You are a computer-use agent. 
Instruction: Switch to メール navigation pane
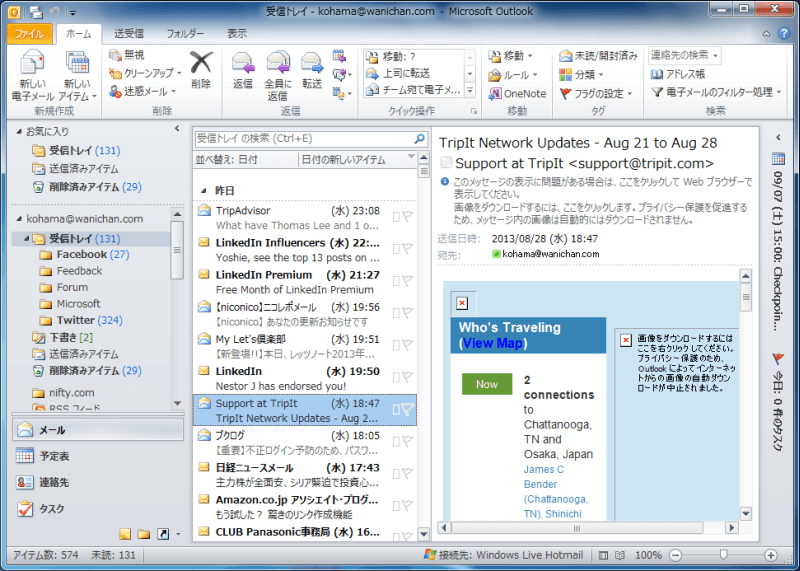(x=97, y=430)
